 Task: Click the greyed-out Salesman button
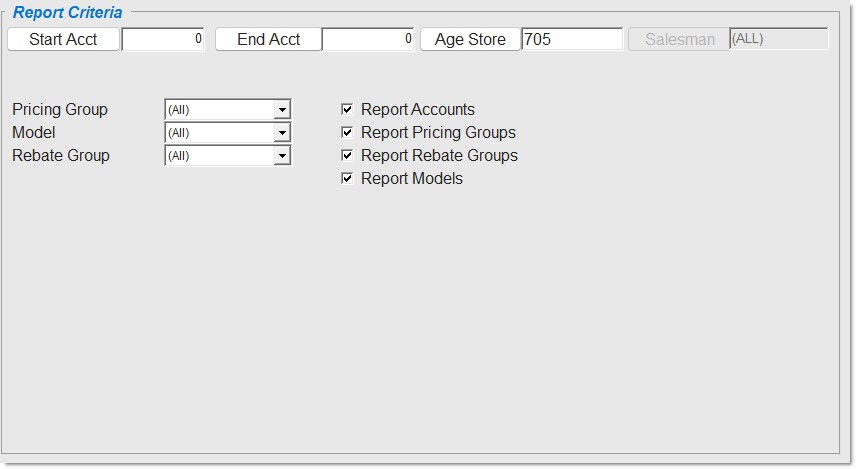[679, 39]
